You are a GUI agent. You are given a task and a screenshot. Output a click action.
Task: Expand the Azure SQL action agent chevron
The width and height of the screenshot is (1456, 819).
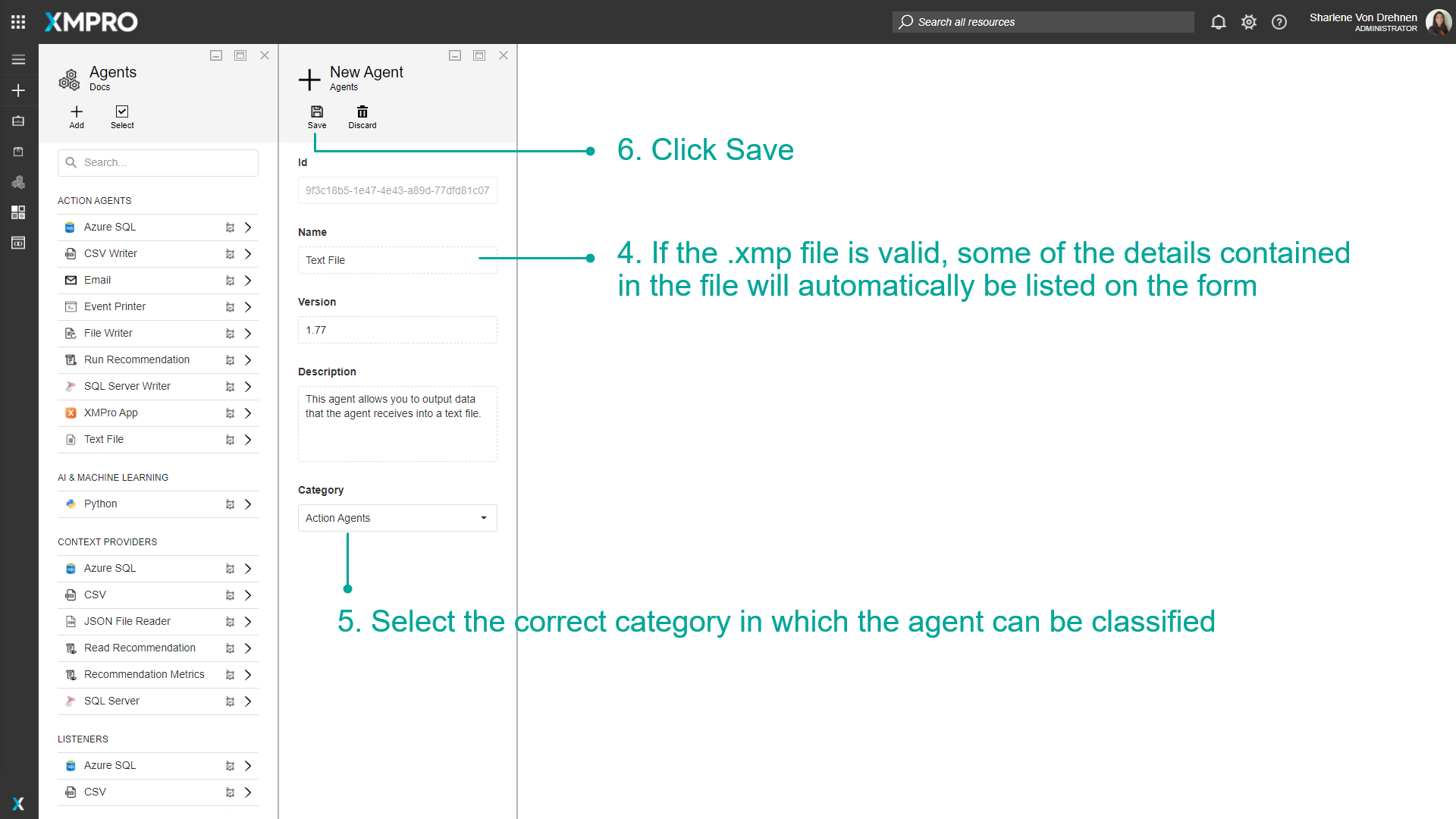point(248,227)
